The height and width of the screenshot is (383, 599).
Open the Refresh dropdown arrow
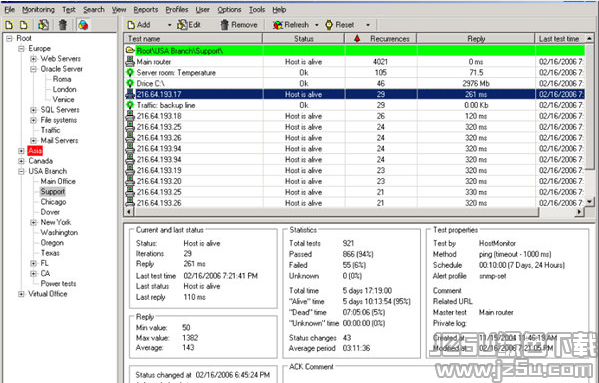(316, 25)
